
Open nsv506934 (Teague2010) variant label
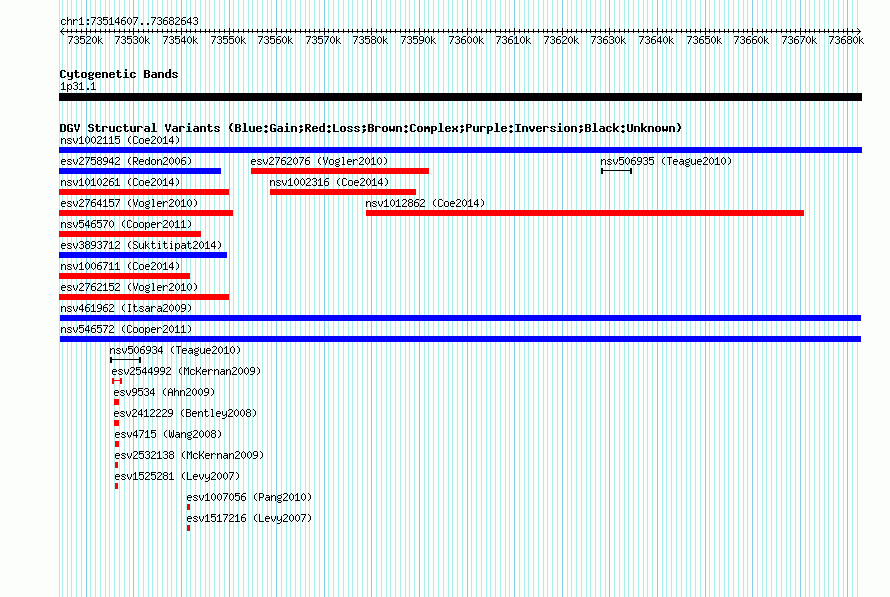(175, 350)
